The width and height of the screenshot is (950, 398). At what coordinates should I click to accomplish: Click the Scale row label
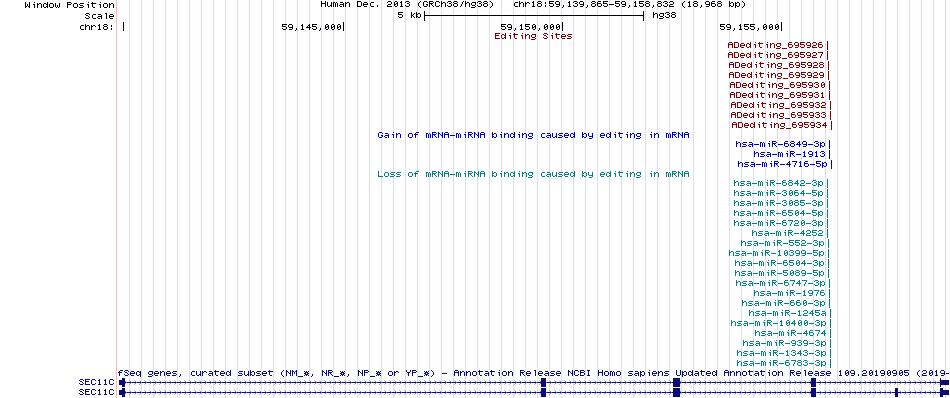point(99,16)
